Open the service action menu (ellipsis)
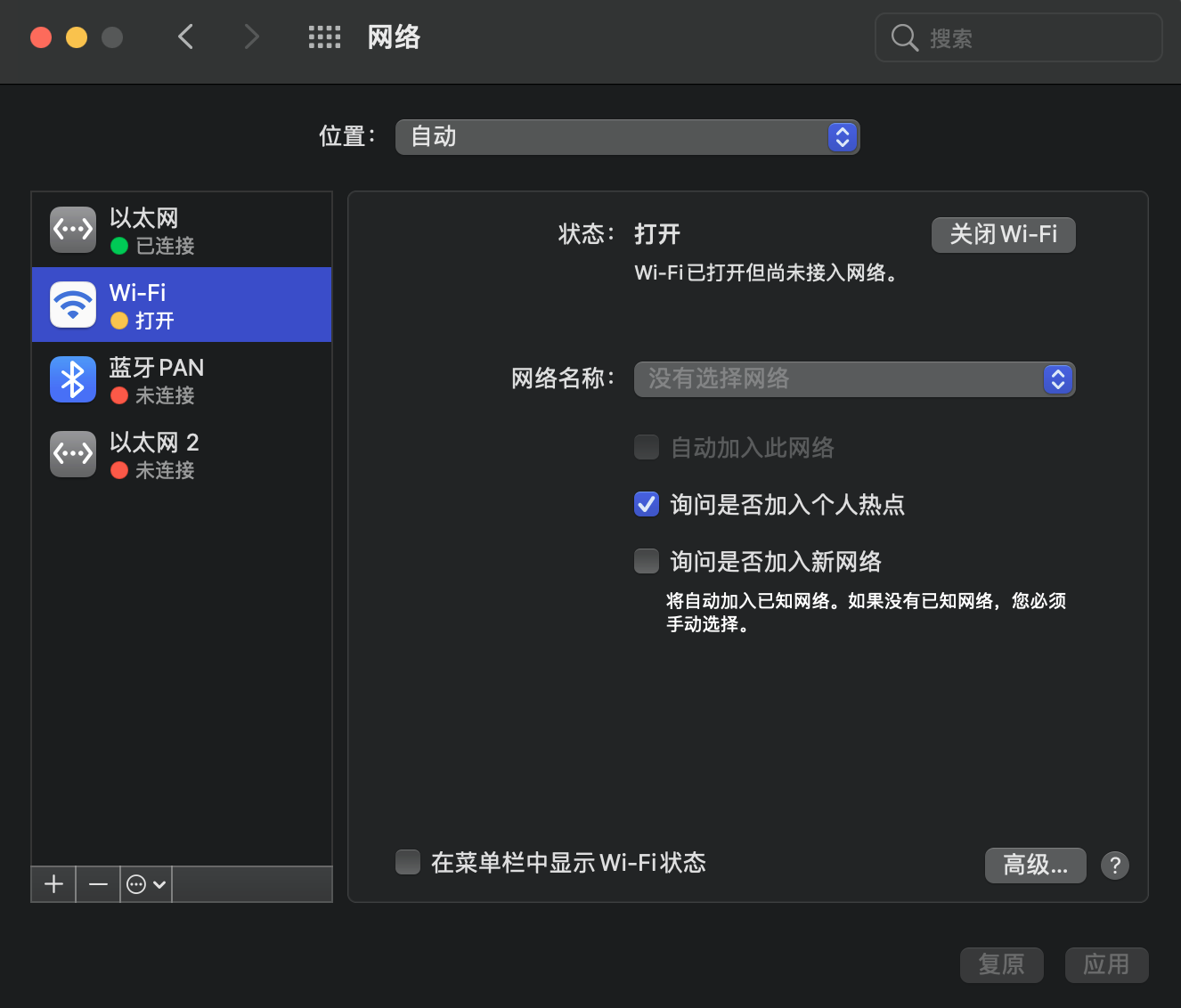 pos(146,884)
